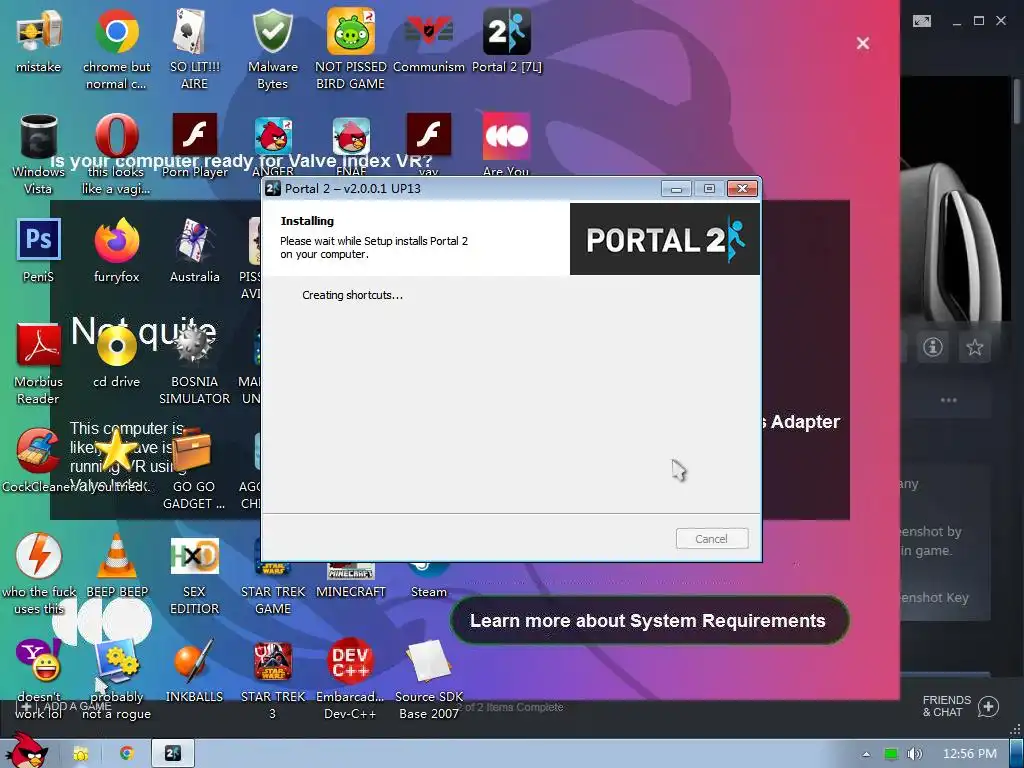Launch the HxD hex editor desktop icon
The height and width of the screenshot is (768, 1024).
coord(195,556)
